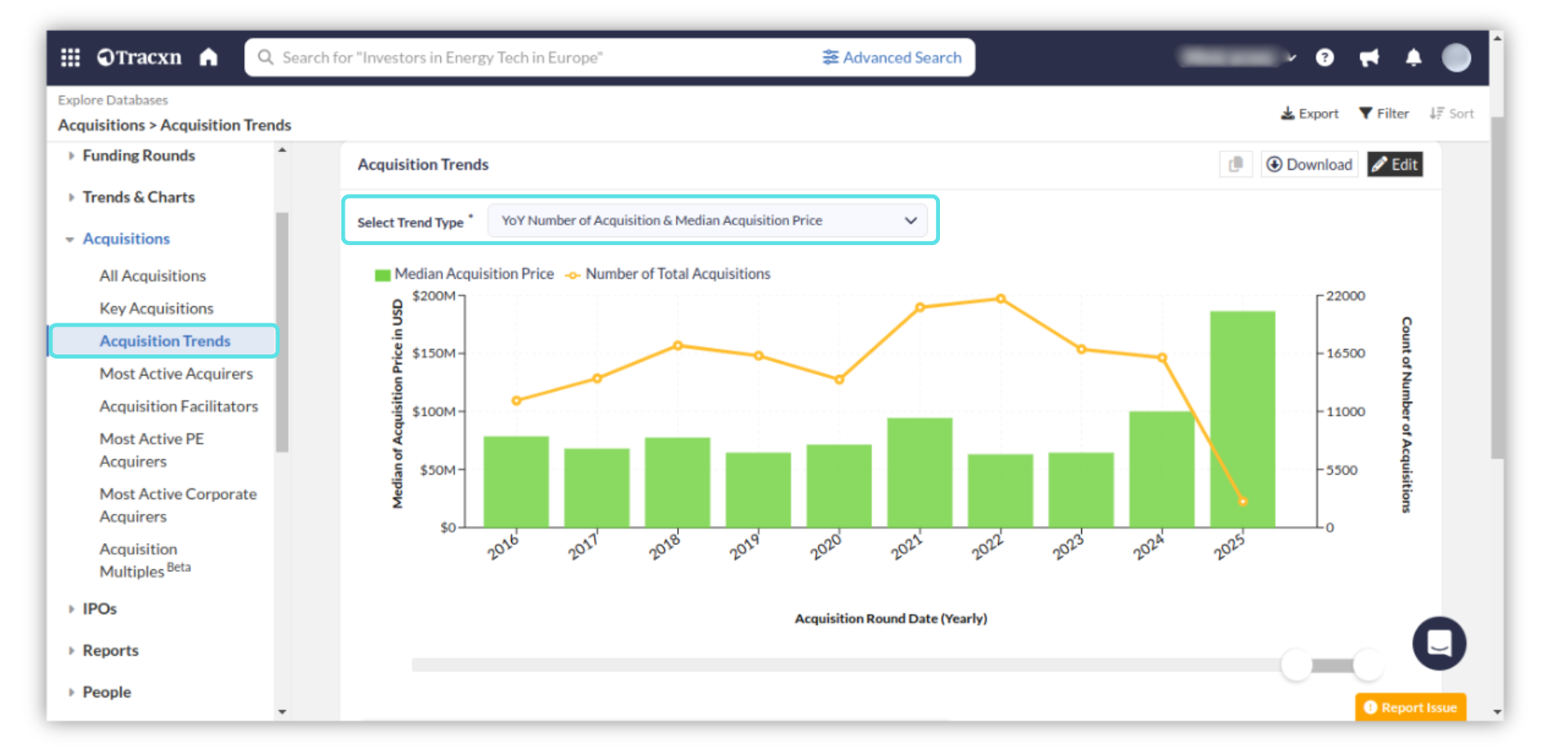Expand the Funding Rounds section
1568x749 pixels.
pos(138,155)
